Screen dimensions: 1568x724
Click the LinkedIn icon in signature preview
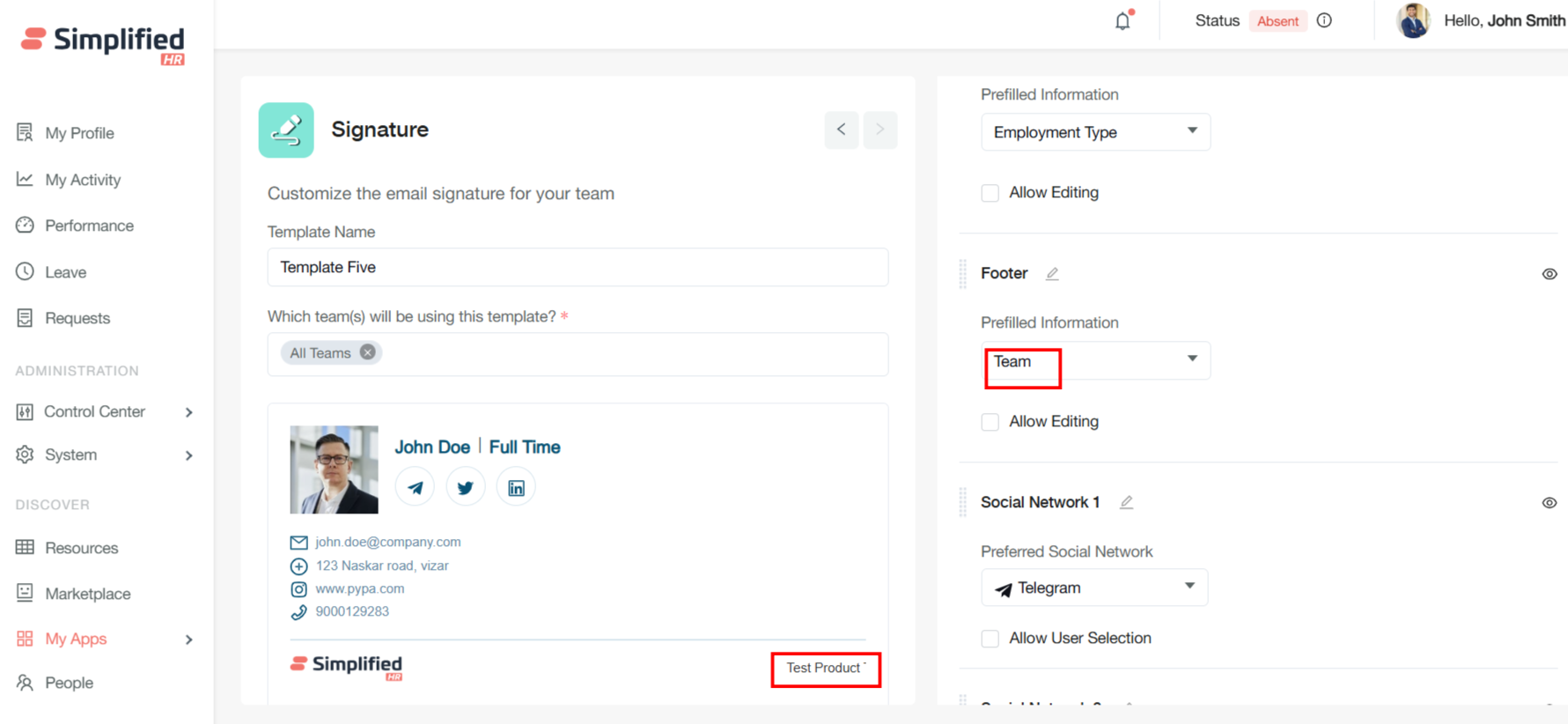coord(516,487)
